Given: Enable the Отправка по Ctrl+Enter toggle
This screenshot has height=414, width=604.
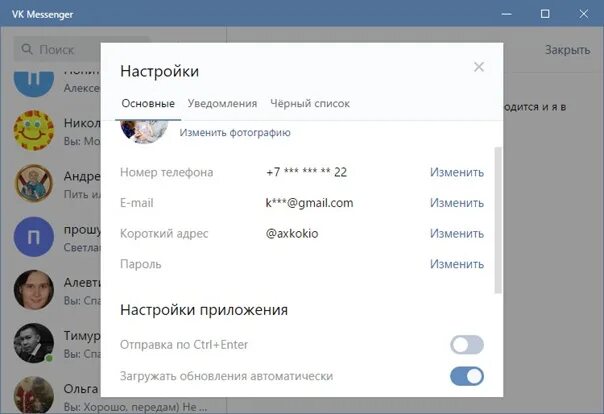Looking at the screenshot, I should (x=467, y=345).
